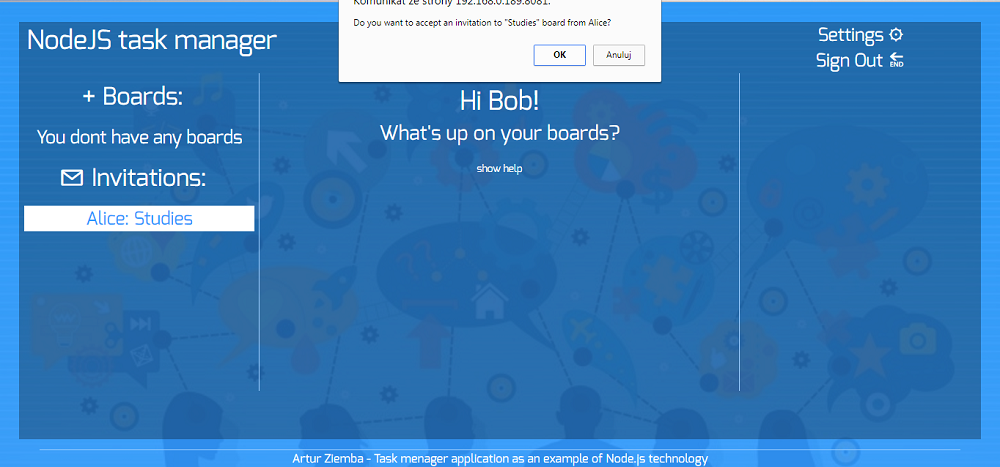The width and height of the screenshot is (1000, 467).
Task: Click the Boards heading in the sidebar
Action: (x=143, y=97)
